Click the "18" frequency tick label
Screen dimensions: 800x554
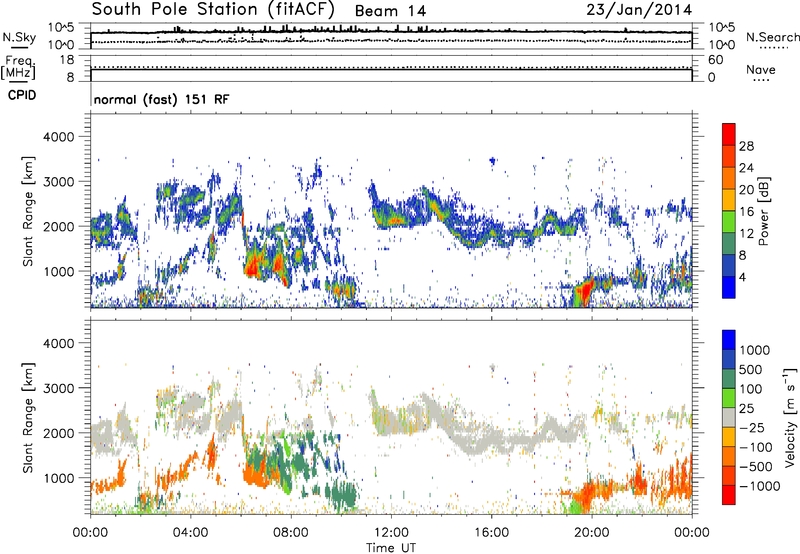point(67,60)
